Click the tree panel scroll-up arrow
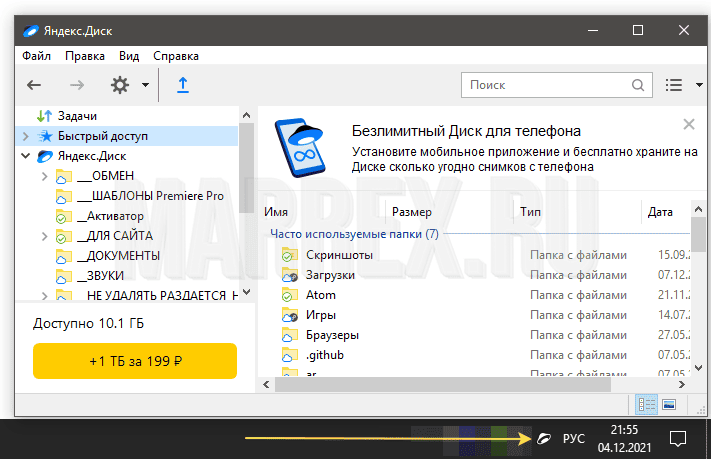711x459 pixels. point(246,115)
